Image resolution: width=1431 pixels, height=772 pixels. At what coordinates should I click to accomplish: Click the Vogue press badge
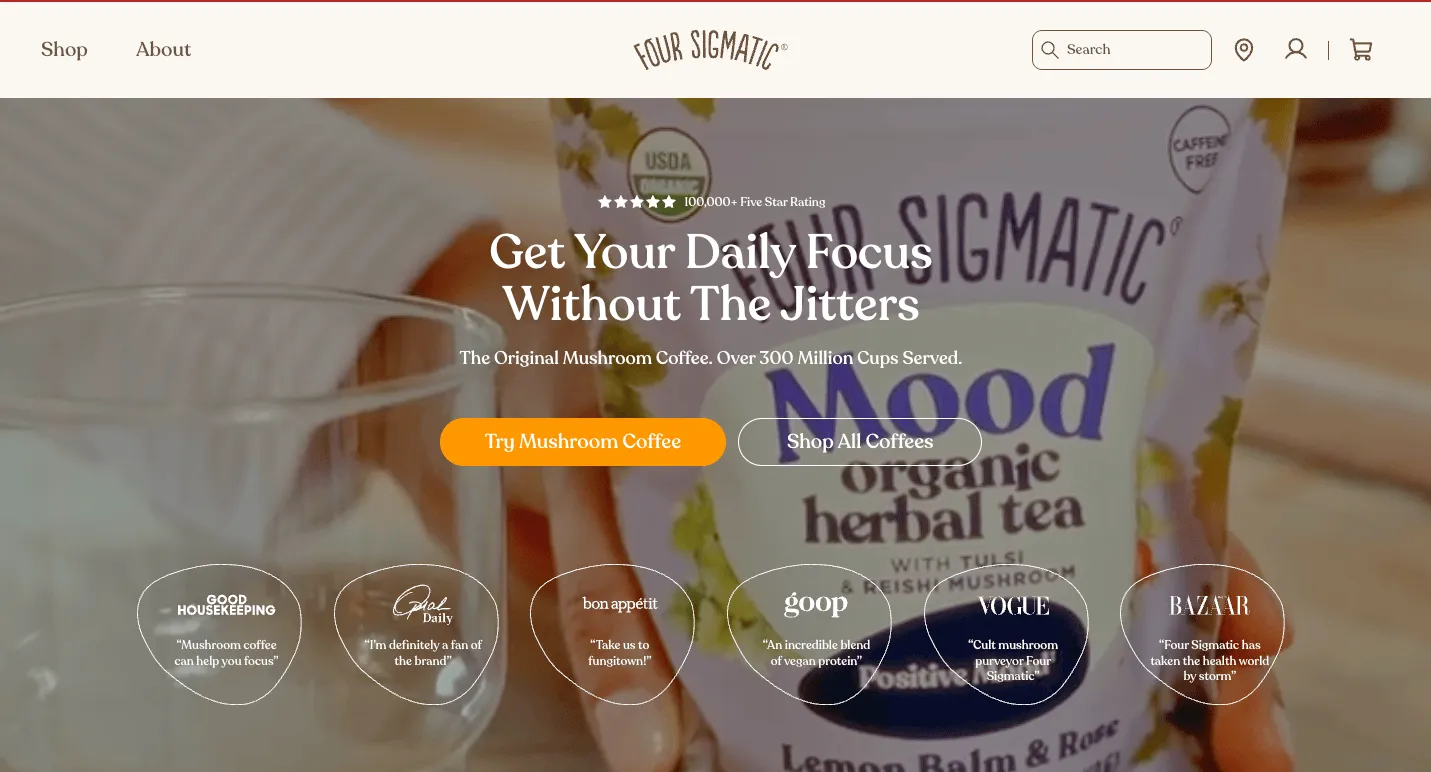click(1013, 635)
